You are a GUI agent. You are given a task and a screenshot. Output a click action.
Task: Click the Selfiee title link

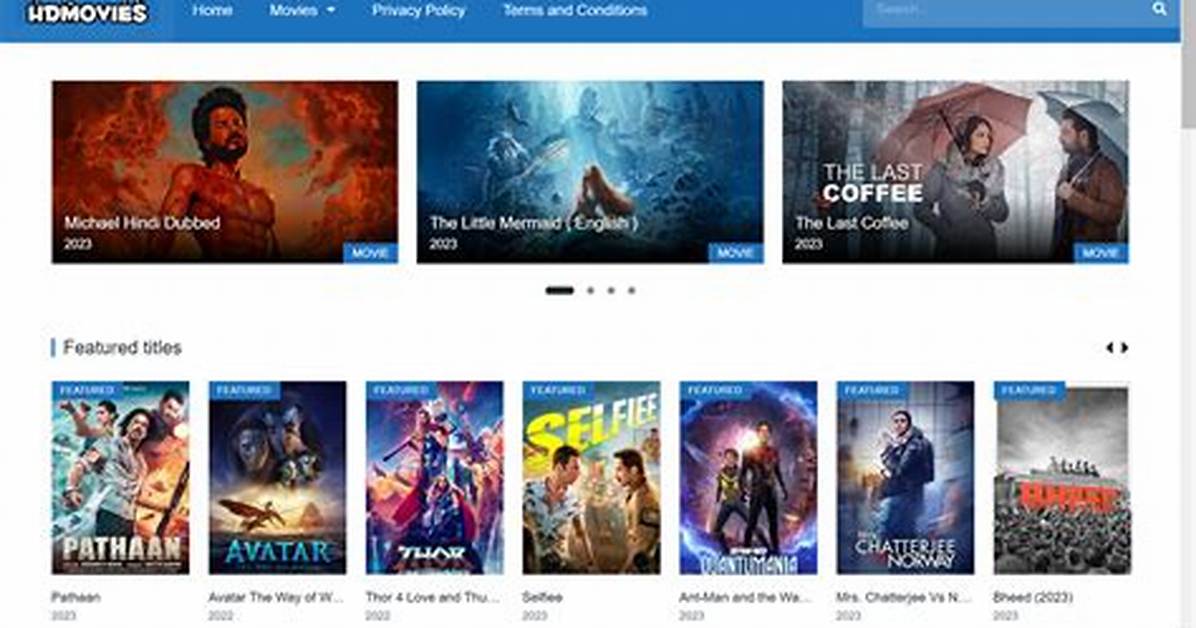(542, 597)
